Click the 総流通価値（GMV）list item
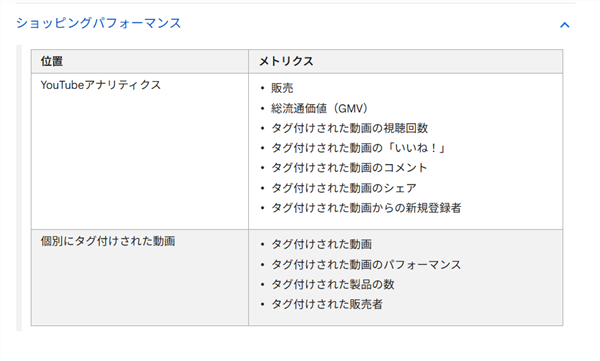 [x=320, y=108]
